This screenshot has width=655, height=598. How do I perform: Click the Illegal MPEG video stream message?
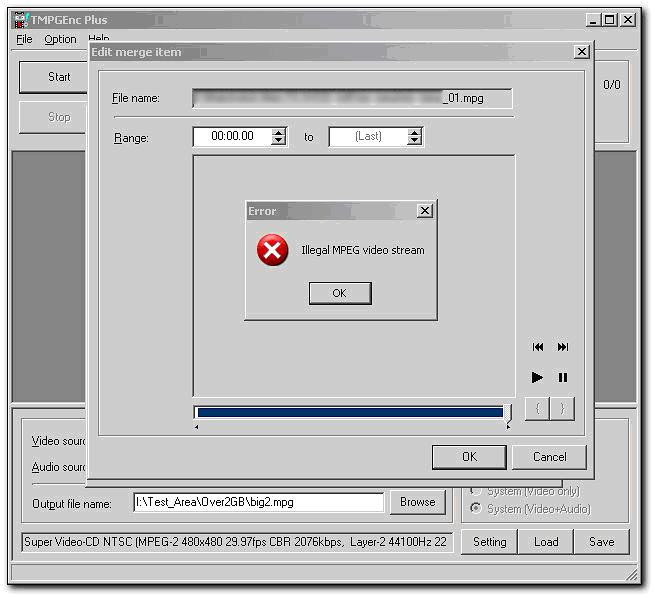click(363, 250)
